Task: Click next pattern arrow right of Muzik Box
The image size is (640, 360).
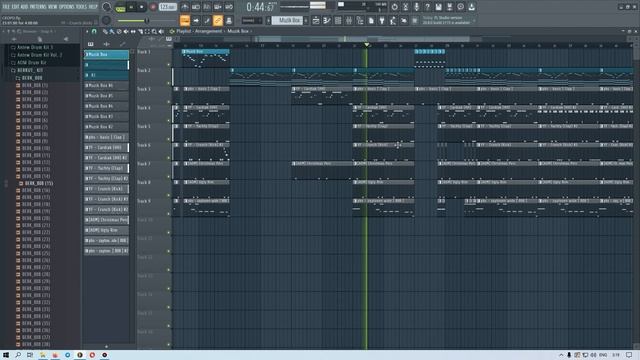Action: pyautogui.click(x=306, y=20)
